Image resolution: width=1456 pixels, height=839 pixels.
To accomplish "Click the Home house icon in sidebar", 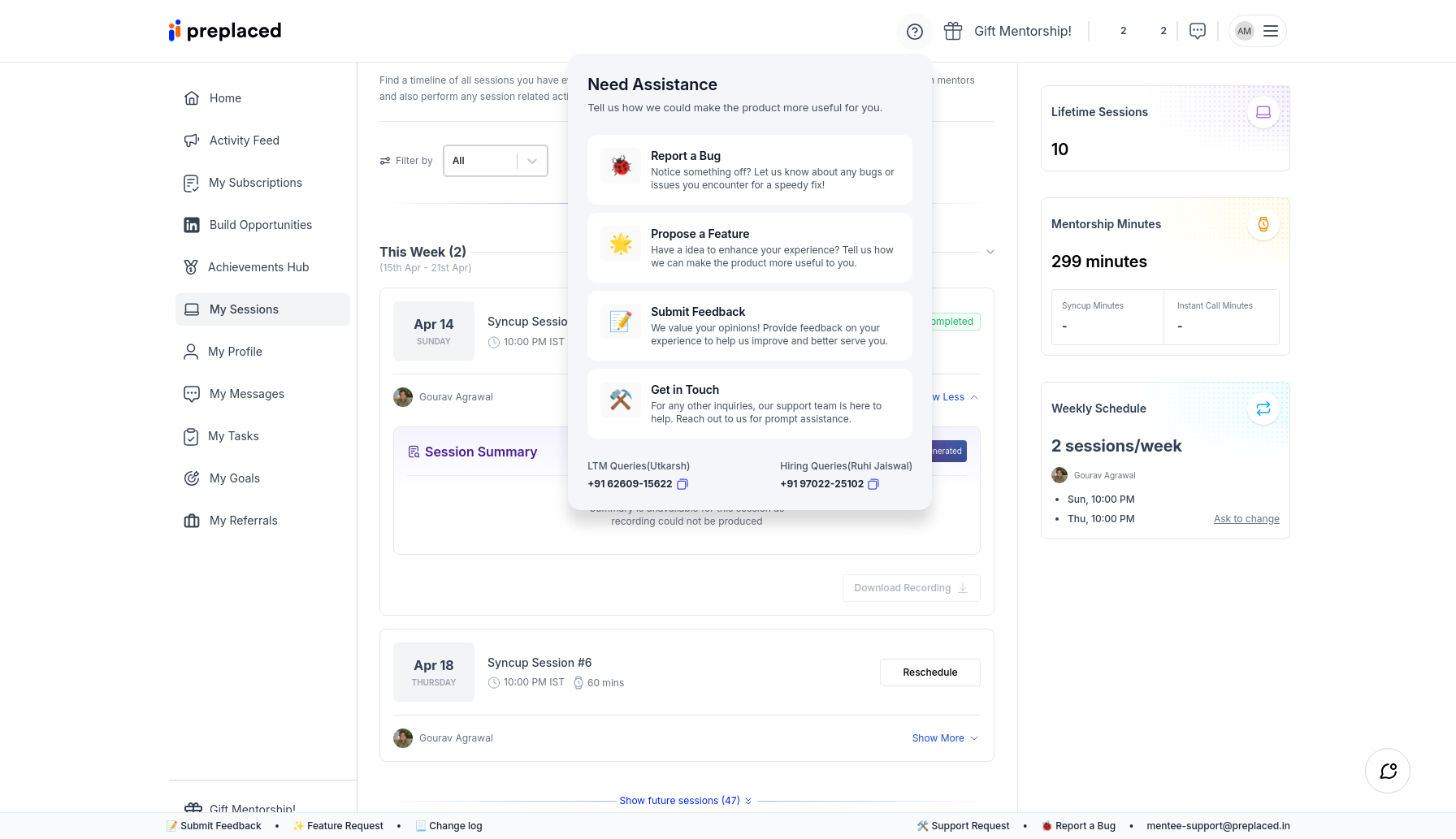I will (192, 98).
